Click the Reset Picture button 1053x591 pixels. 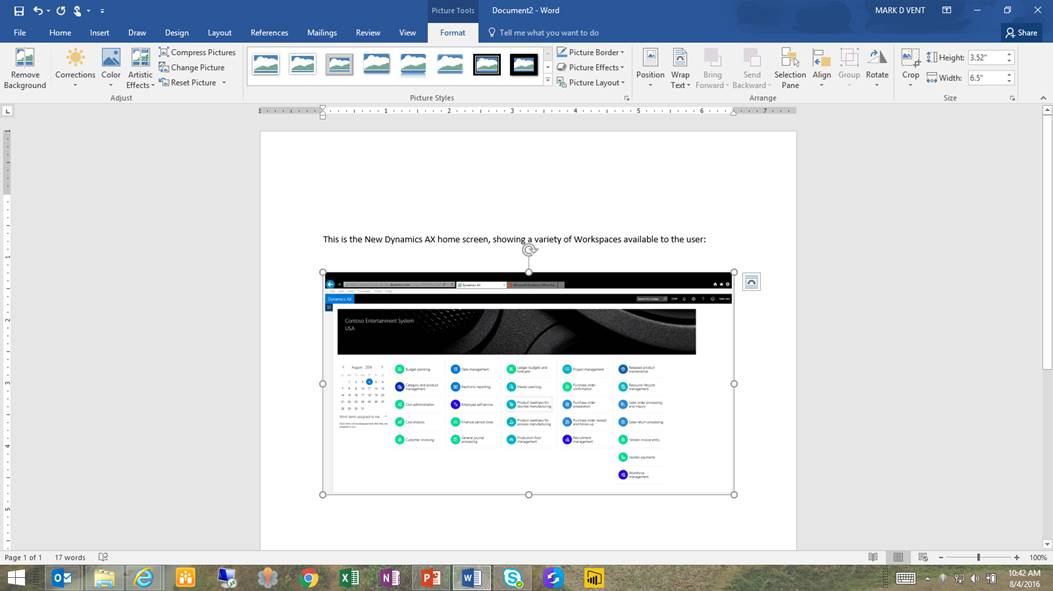coord(192,82)
